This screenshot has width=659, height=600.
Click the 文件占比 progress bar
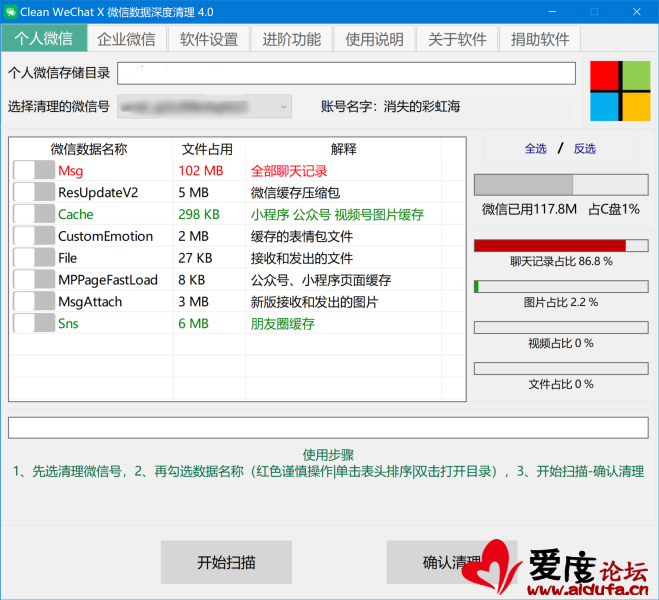pyautogui.click(x=561, y=368)
